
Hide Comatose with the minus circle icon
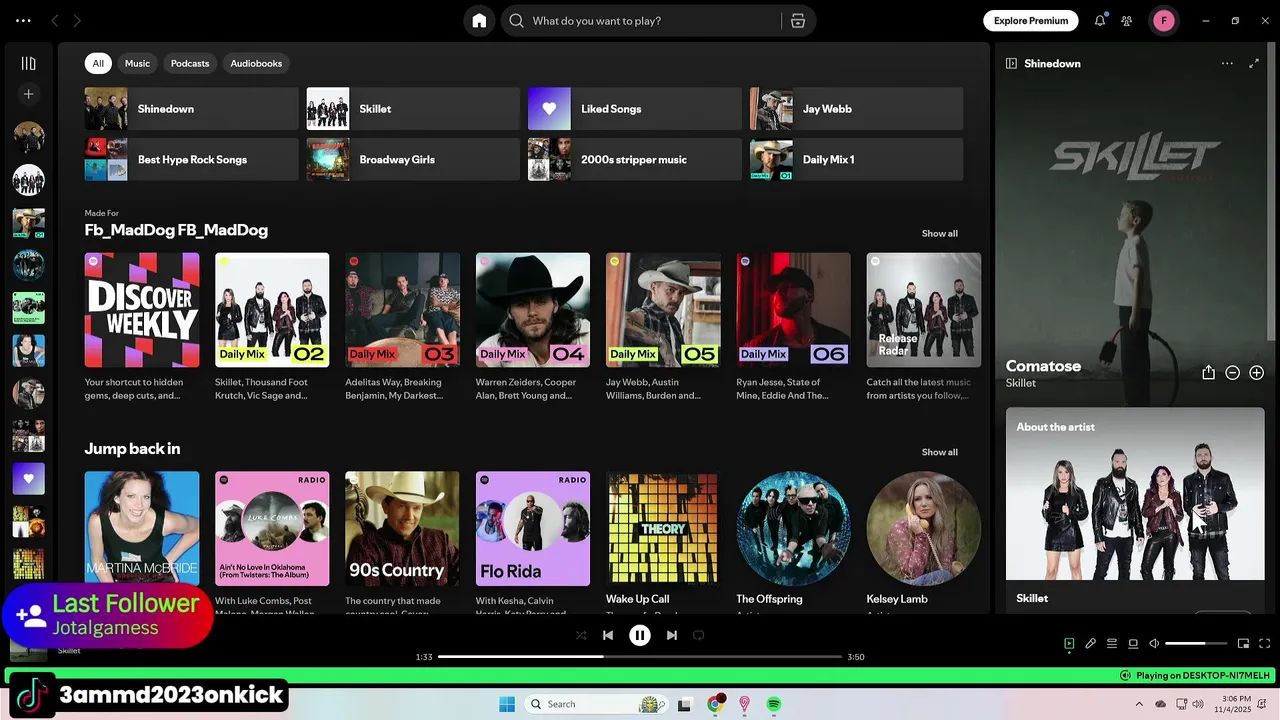1232,372
